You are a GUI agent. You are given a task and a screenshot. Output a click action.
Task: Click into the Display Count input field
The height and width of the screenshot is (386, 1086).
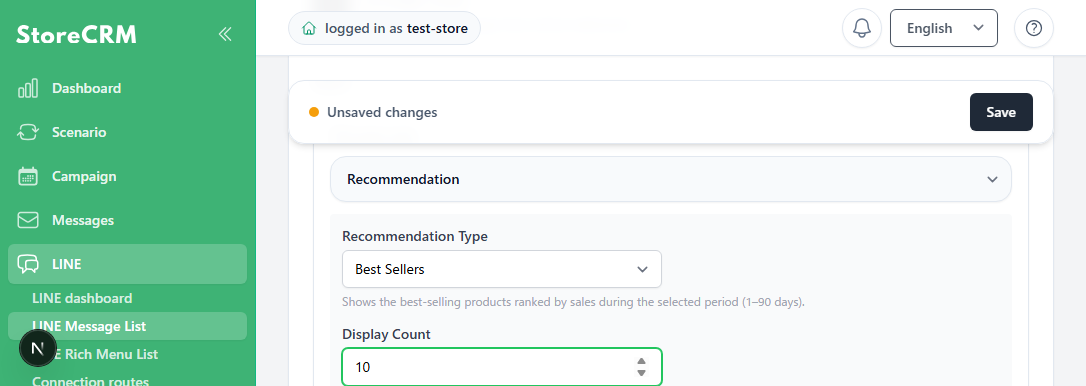coord(501,367)
